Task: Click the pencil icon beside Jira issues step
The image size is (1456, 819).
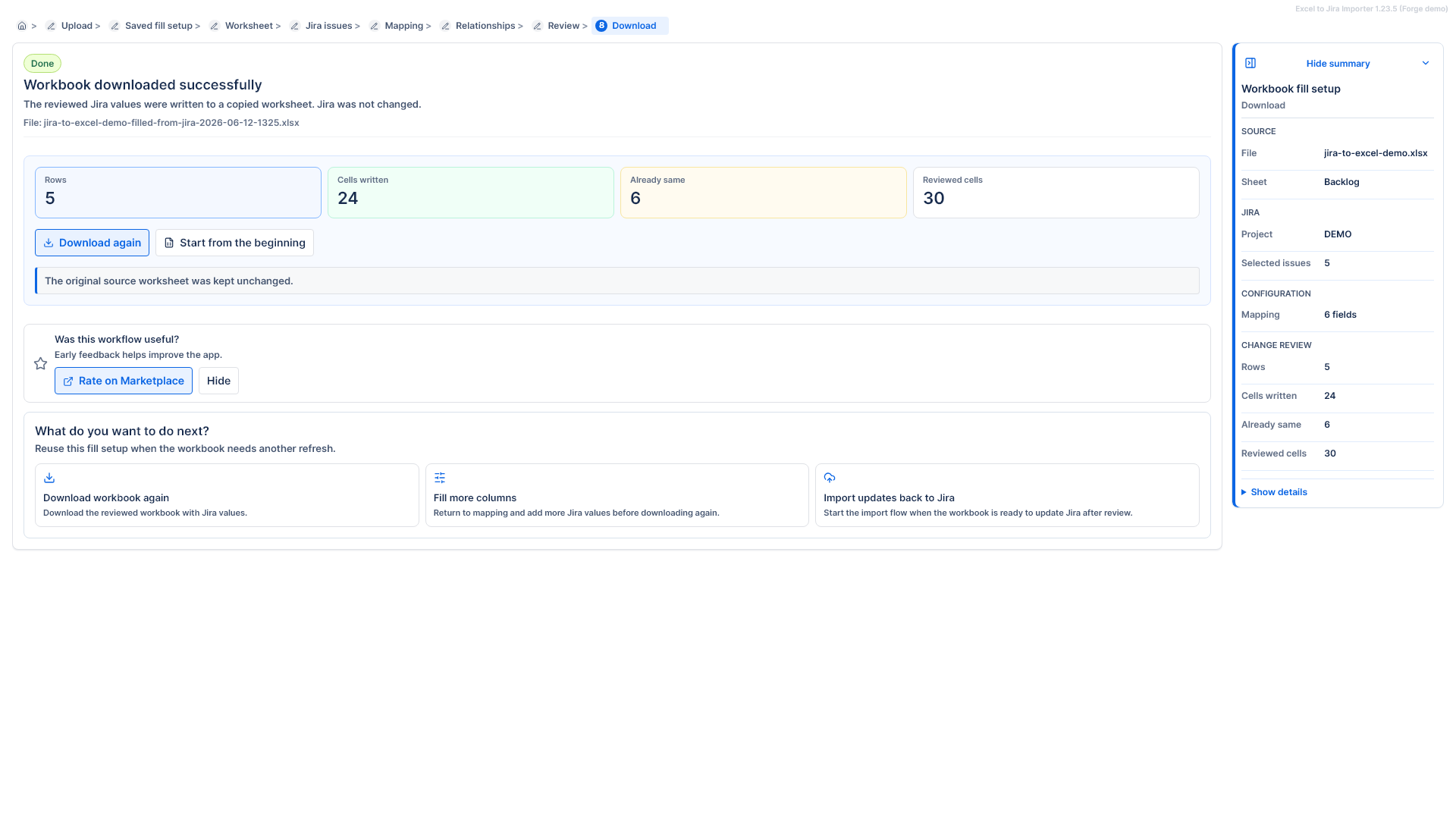Action: tap(295, 26)
